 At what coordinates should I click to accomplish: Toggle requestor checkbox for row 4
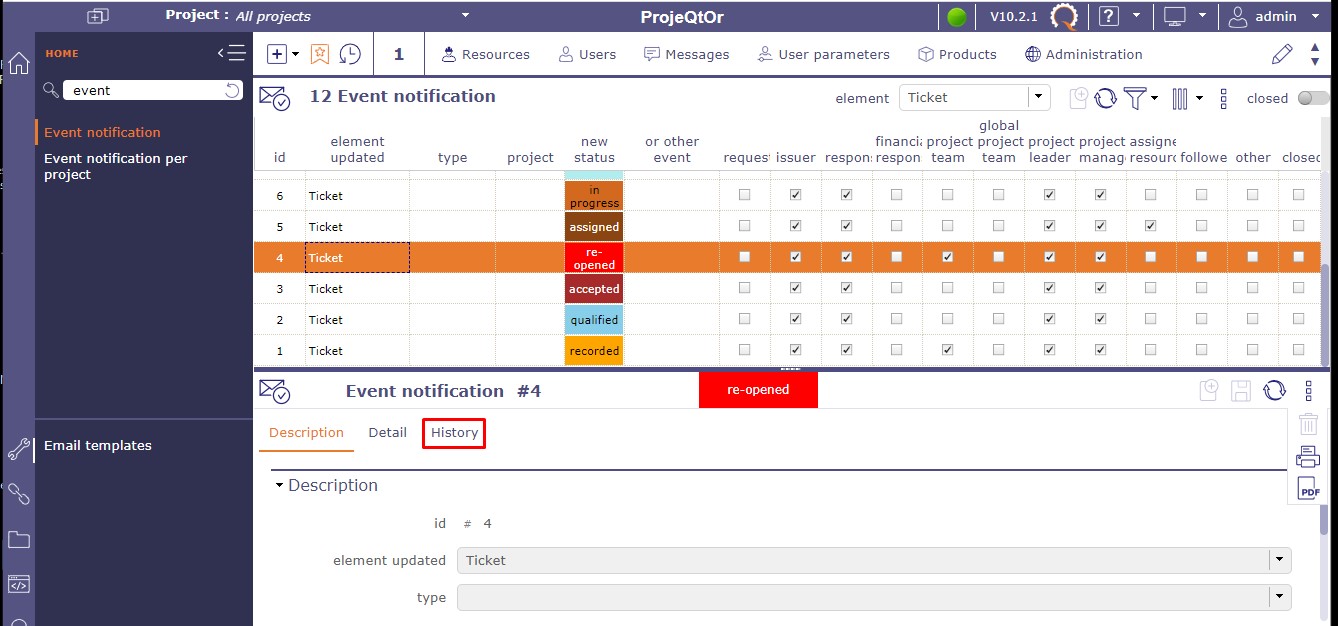click(x=744, y=257)
